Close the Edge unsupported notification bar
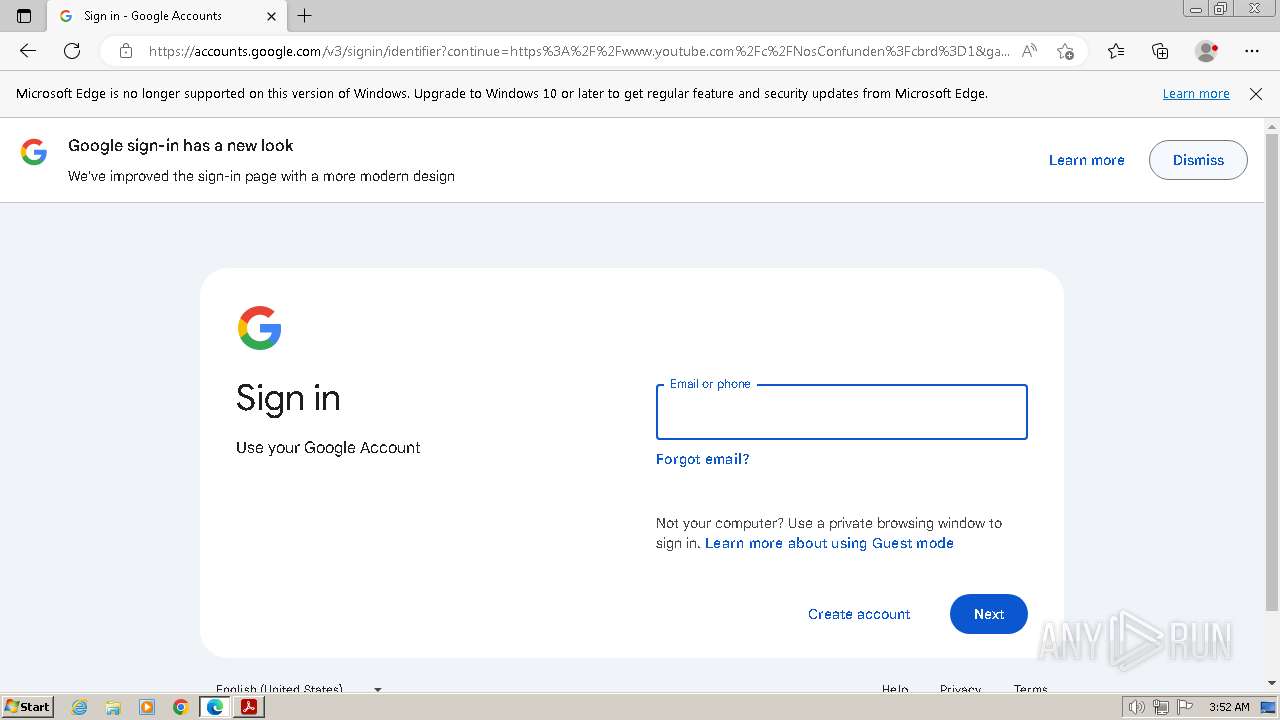Image resolution: width=1280 pixels, height=720 pixels. (1256, 94)
